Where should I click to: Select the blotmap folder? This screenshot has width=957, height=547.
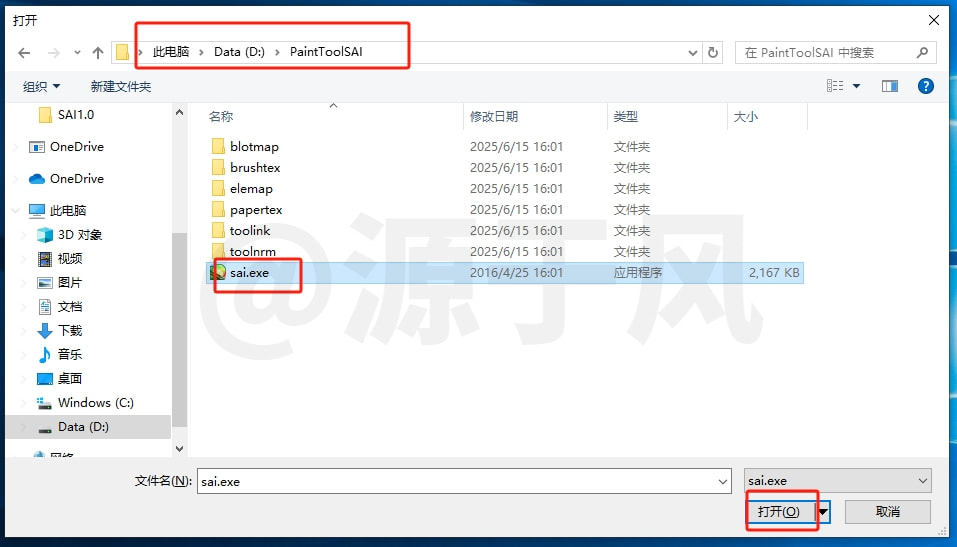point(255,147)
